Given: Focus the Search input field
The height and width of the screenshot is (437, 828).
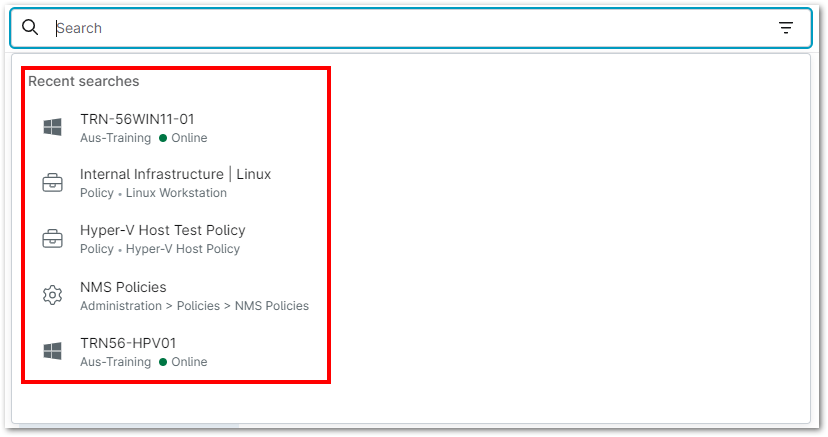Looking at the screenshot, I should click(400, 28).
